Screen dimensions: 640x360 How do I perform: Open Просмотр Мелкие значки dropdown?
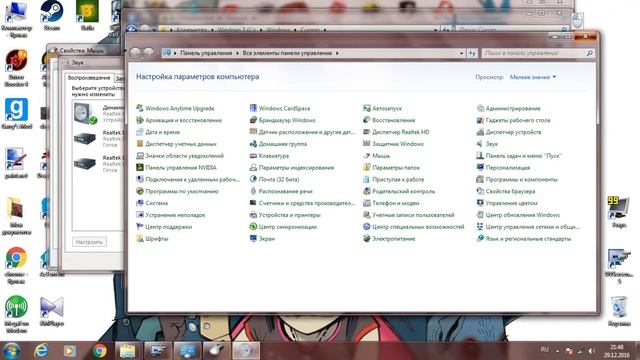533,77
